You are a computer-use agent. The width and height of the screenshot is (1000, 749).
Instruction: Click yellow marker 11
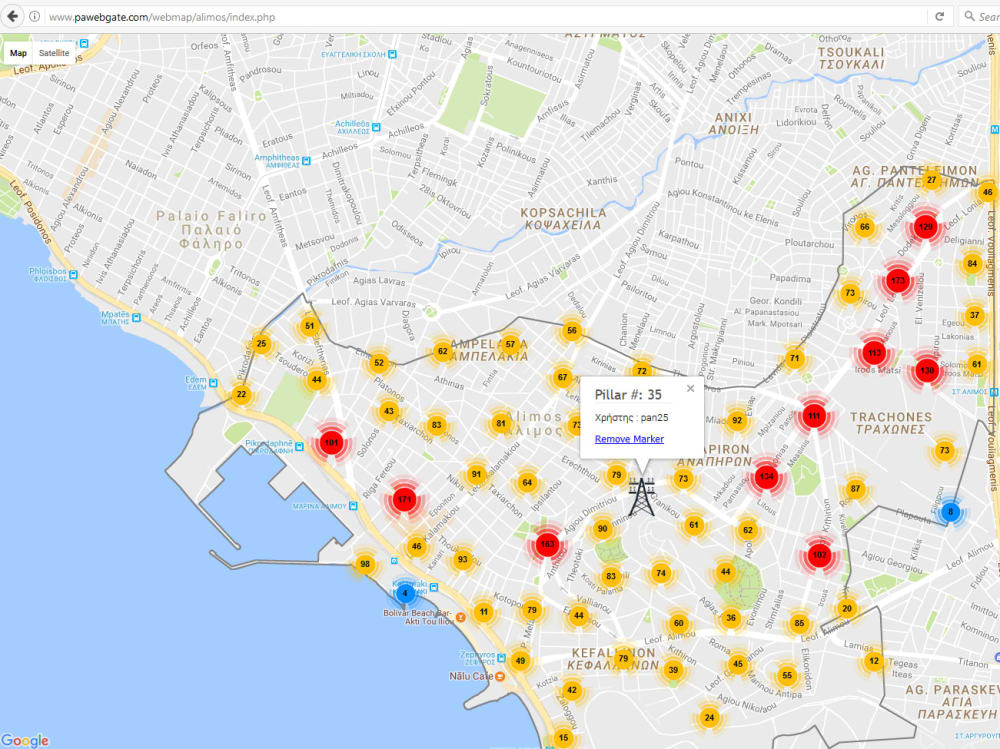click(484, 612)
